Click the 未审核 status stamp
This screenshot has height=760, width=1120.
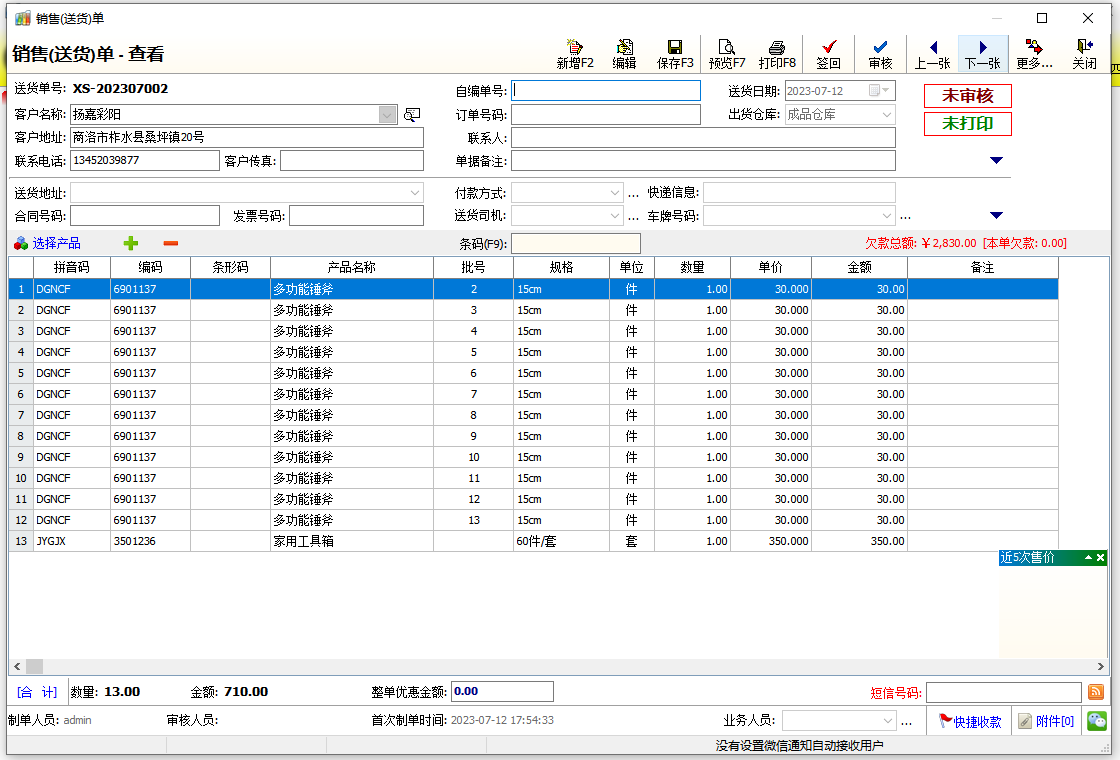click(968, 96)
